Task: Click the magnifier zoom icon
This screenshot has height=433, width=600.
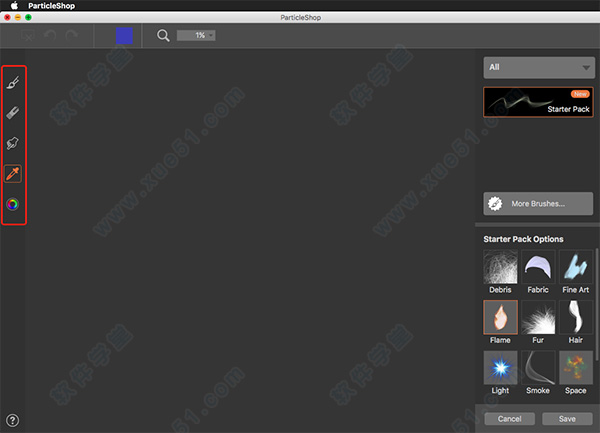Action: (x=163, y=36)
